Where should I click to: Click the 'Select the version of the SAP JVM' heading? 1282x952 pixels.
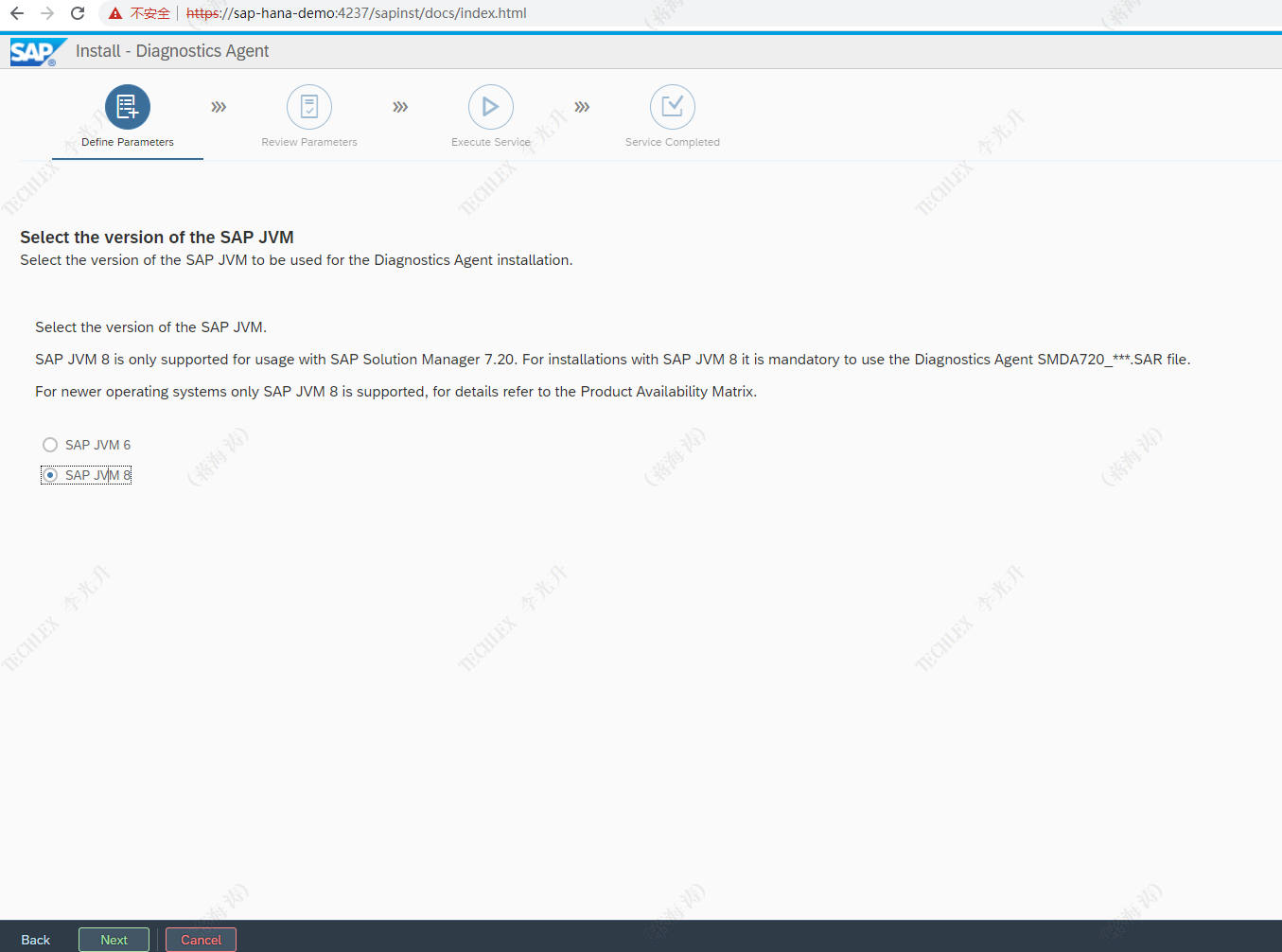tap(157, 238)
